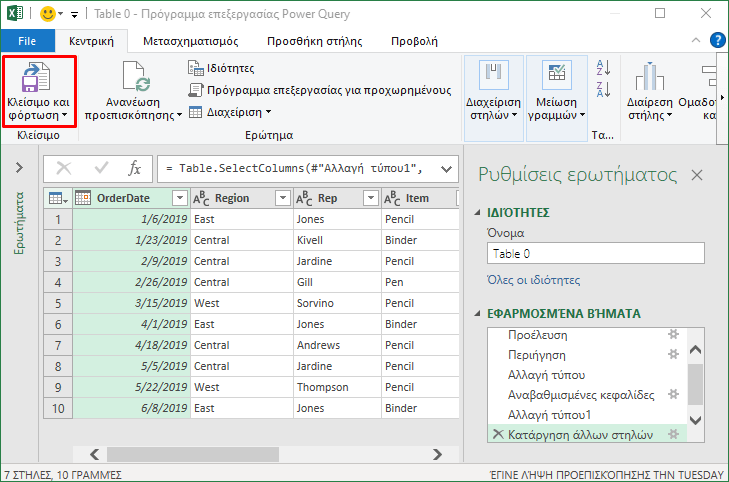
Task: Cancel formula edit with X icon
Action: tap(64, 168)
